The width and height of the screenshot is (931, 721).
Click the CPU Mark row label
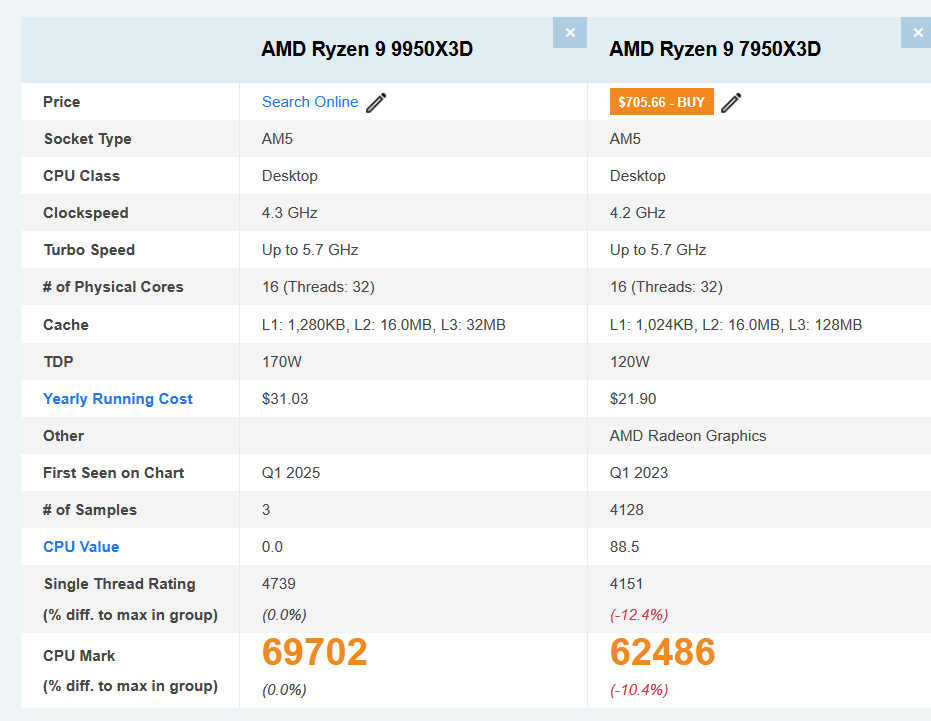(79, 656)
